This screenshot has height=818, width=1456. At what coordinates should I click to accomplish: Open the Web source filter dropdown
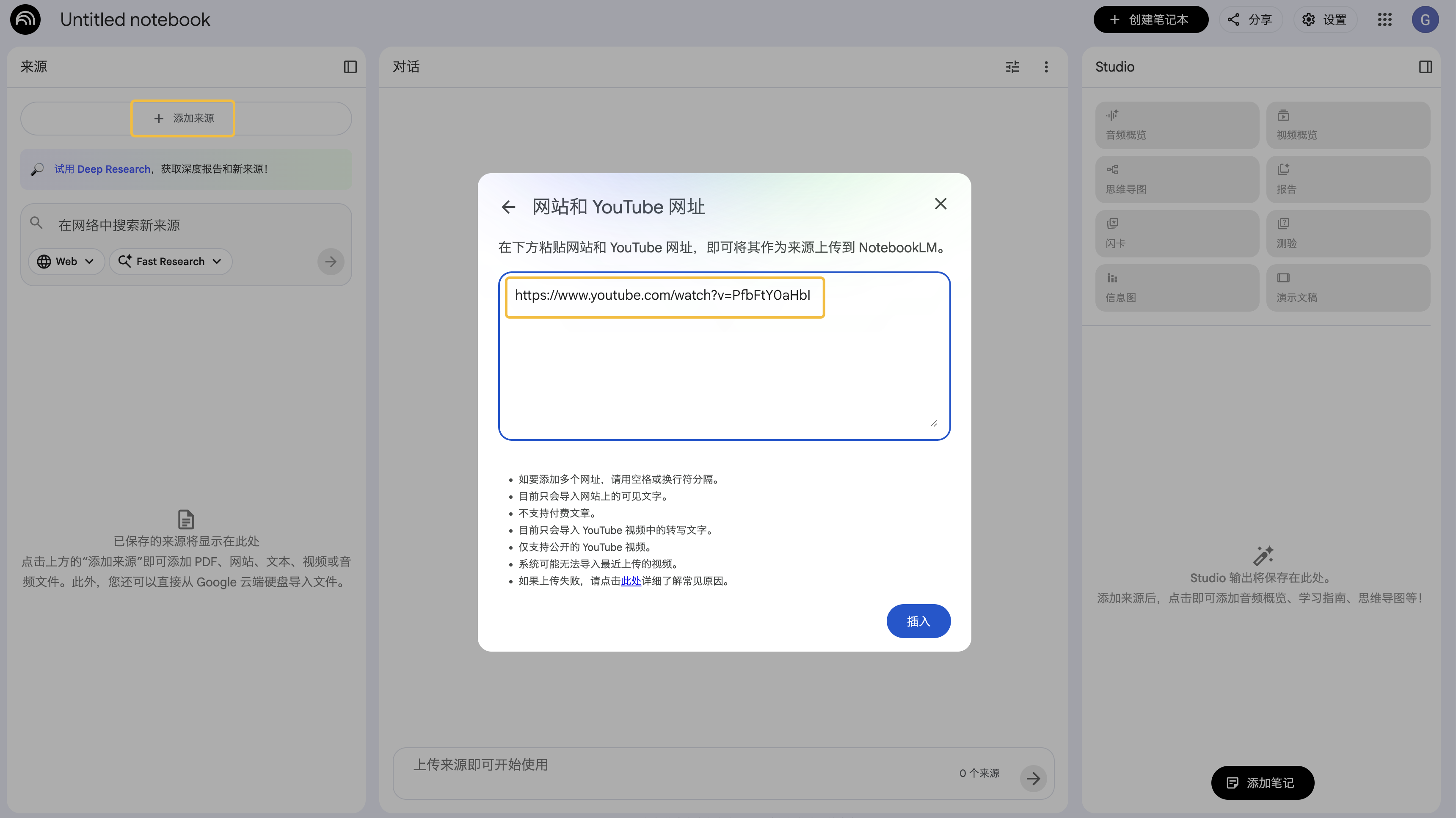tap(66, 261)
